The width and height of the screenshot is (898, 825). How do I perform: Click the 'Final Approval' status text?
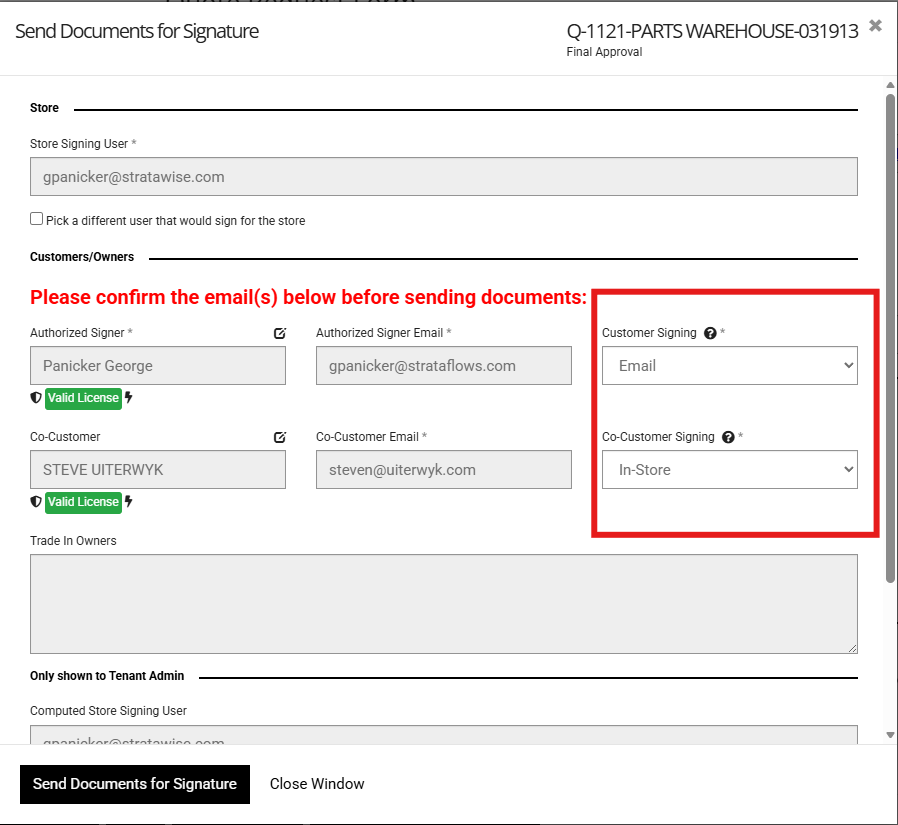click(604, 52)
